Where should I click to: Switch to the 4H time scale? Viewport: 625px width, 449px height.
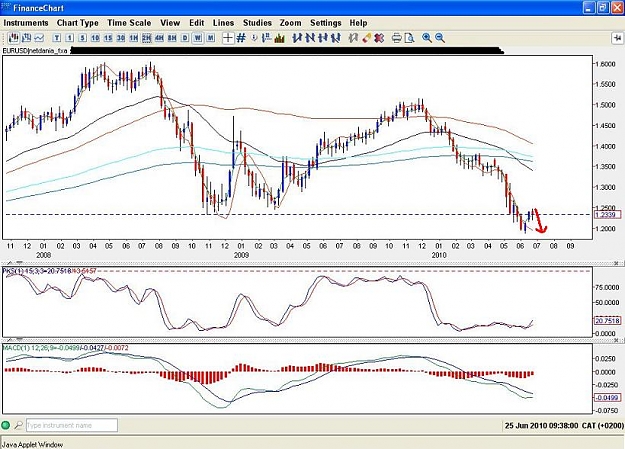[159, 38]
